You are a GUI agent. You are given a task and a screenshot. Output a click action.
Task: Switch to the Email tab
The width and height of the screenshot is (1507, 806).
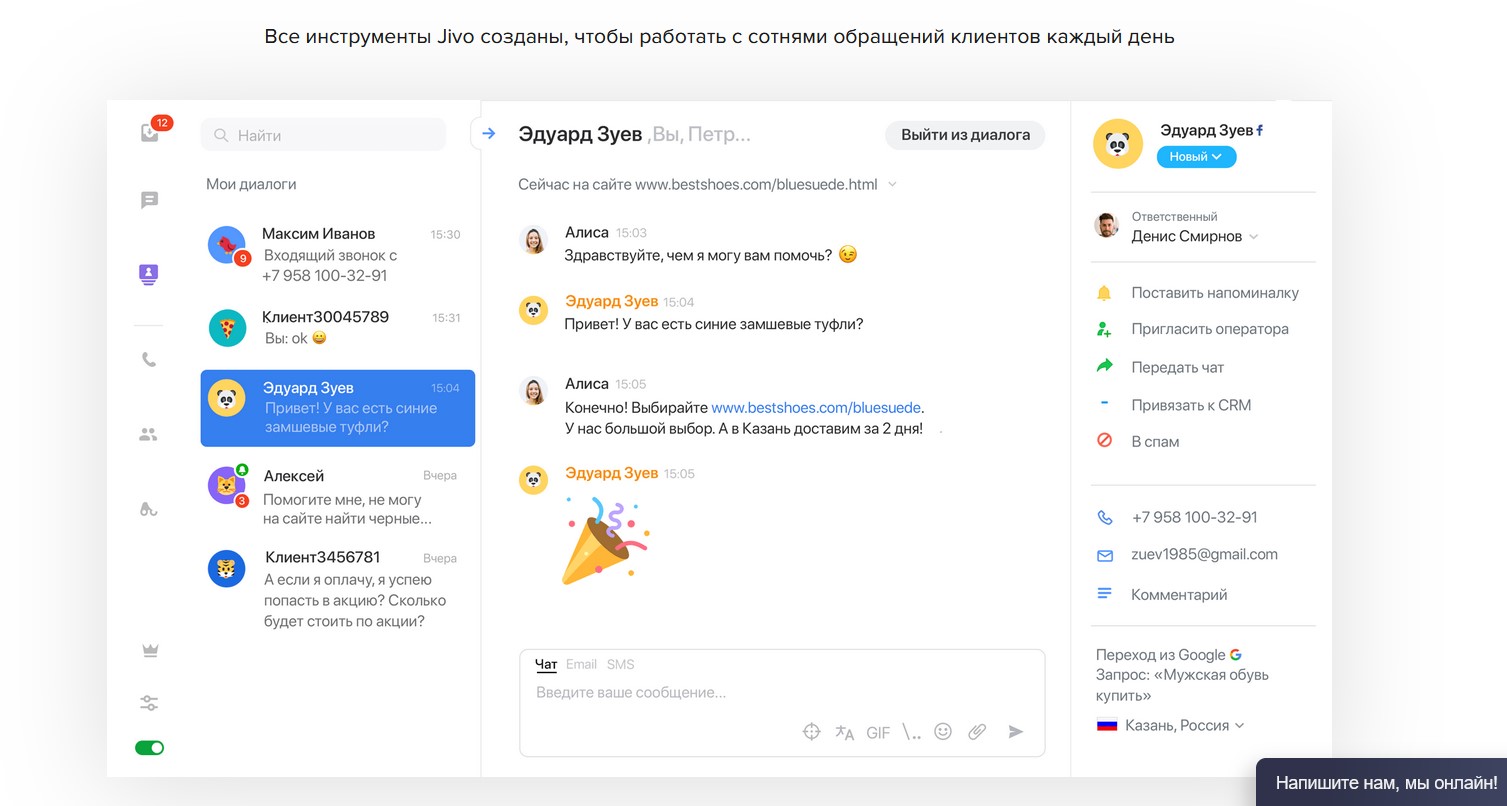(581, 664)
